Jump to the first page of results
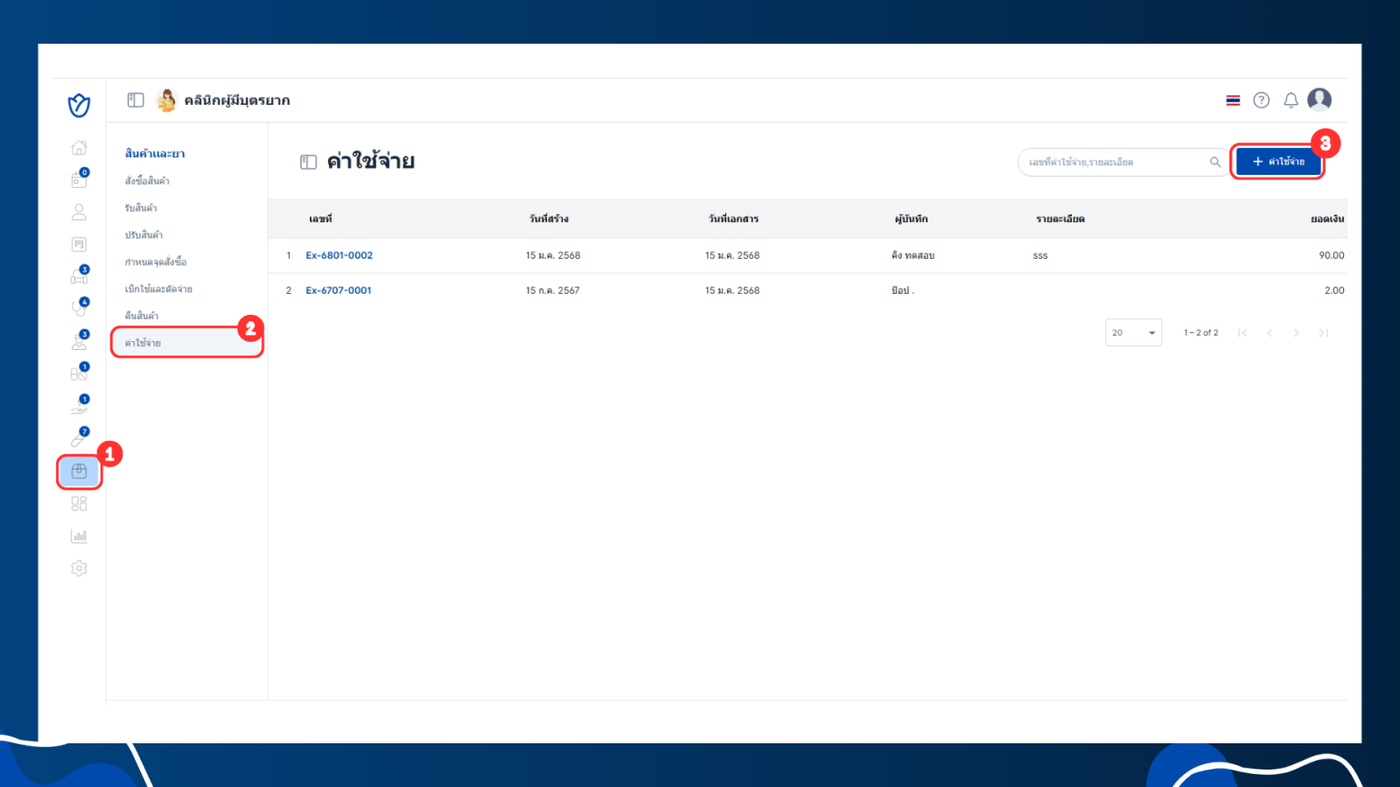This screenshot has width=1400, height=787. pyautogui.click(x=1242, y=333)
